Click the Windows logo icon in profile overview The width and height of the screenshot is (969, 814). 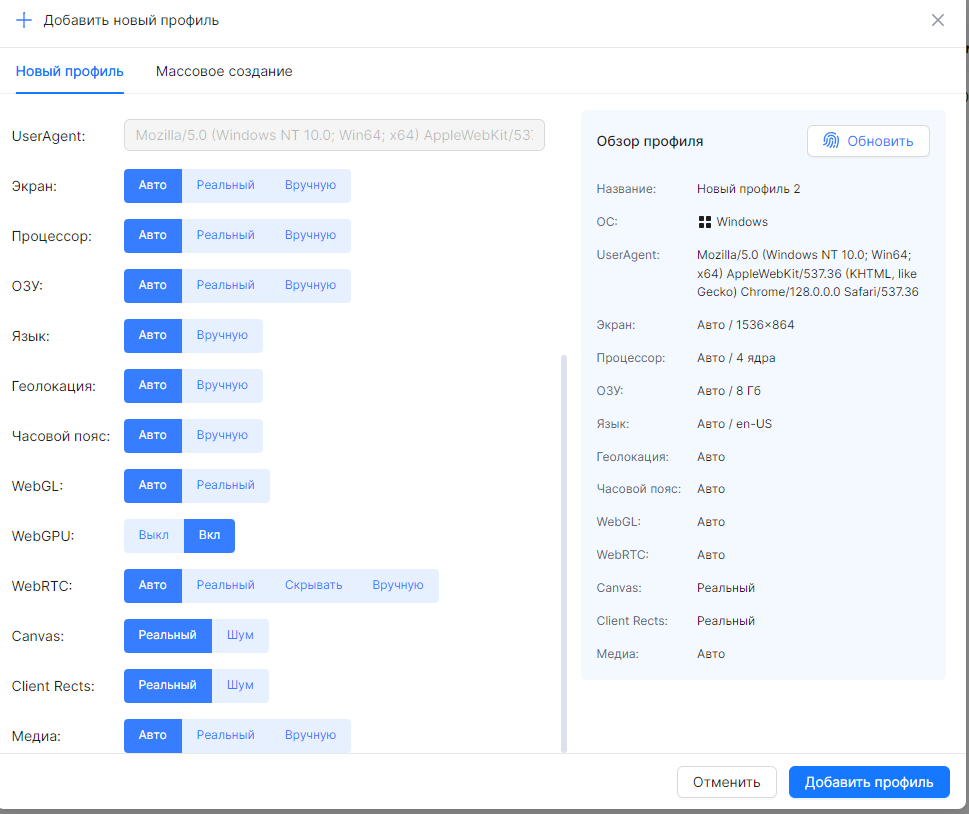click(704, 222)
